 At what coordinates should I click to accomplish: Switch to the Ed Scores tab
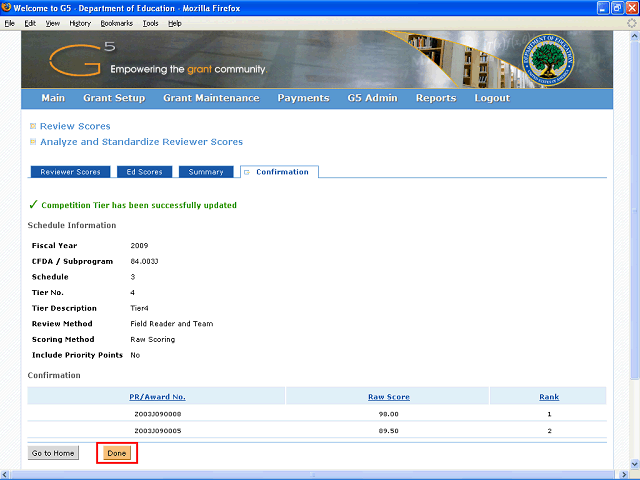pyautogui.click(x=143, y=172)
